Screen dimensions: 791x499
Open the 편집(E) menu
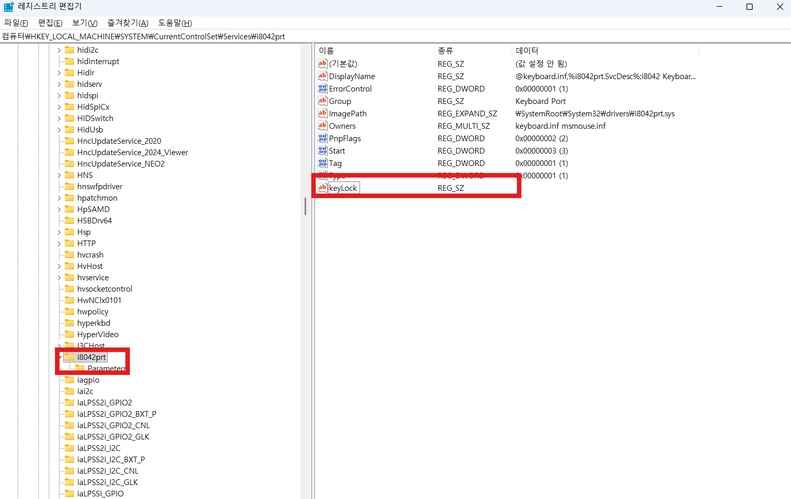click(50, 23)
